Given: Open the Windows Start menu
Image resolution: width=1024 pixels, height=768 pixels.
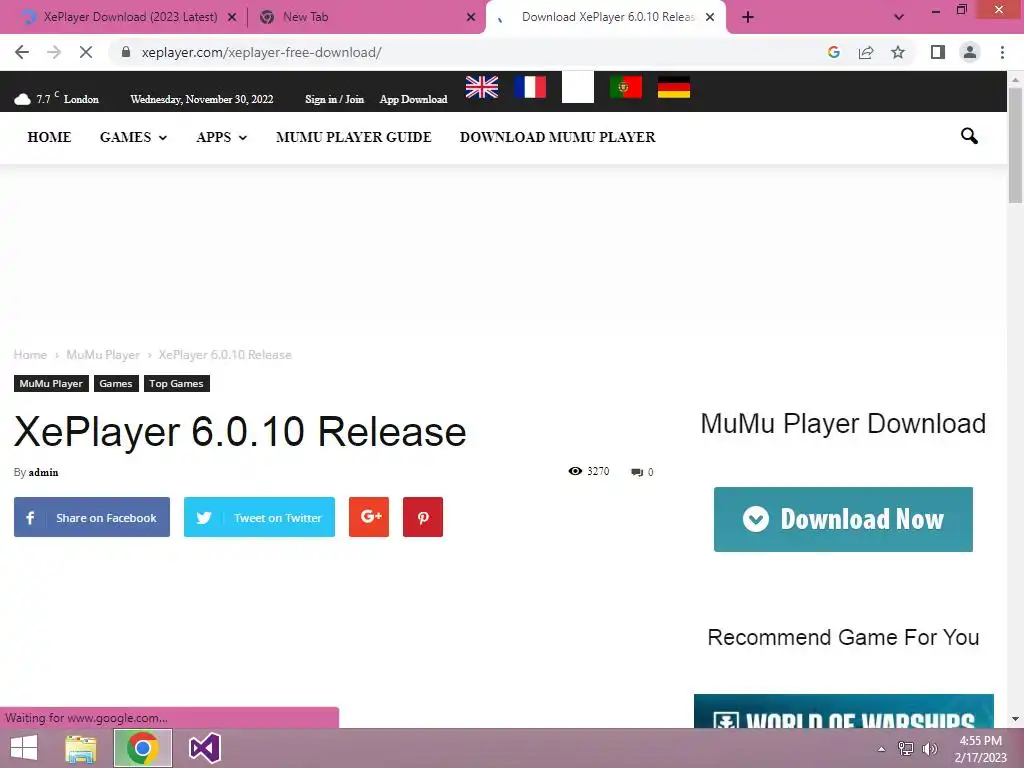Looking at the screenshot, I should coord(24,748).
